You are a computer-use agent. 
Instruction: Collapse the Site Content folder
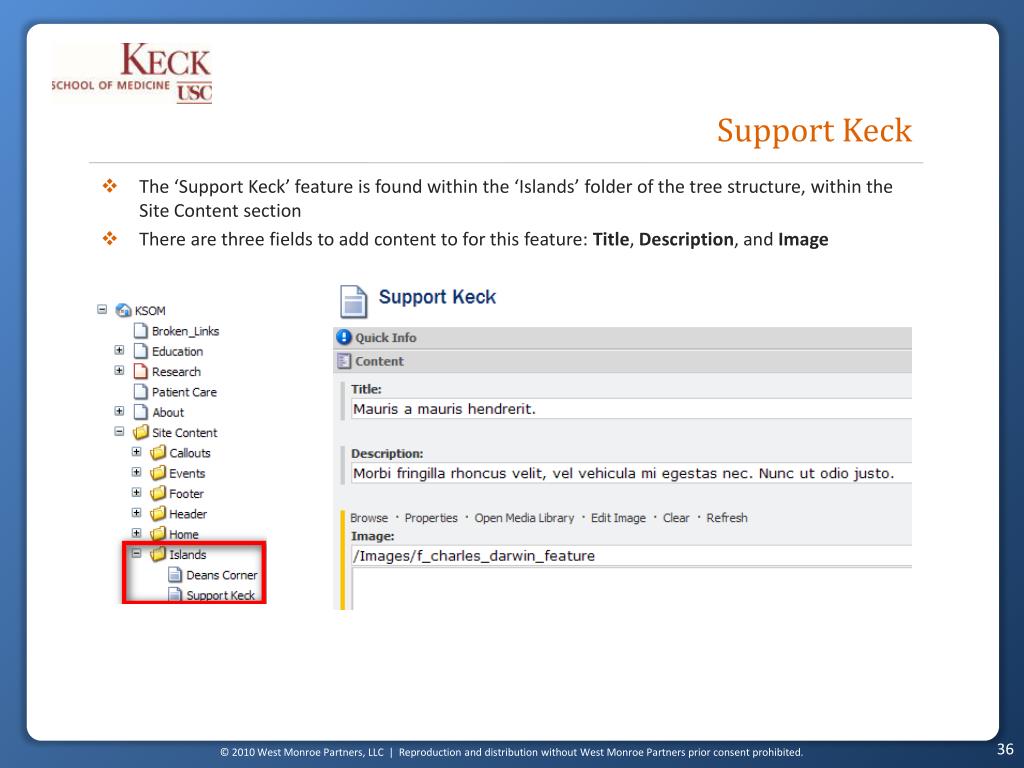[x=119, y=431]
